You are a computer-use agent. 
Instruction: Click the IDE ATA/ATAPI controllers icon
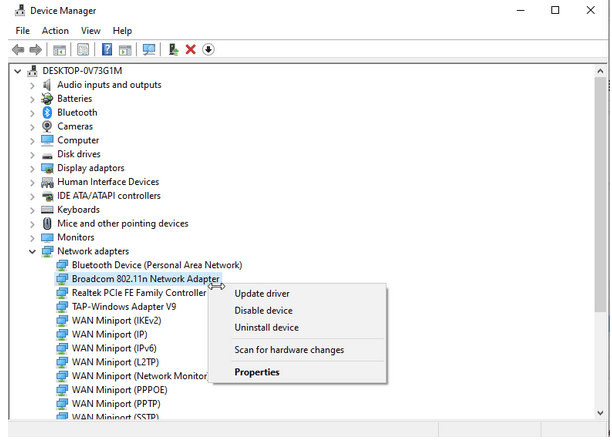(47, 196)
